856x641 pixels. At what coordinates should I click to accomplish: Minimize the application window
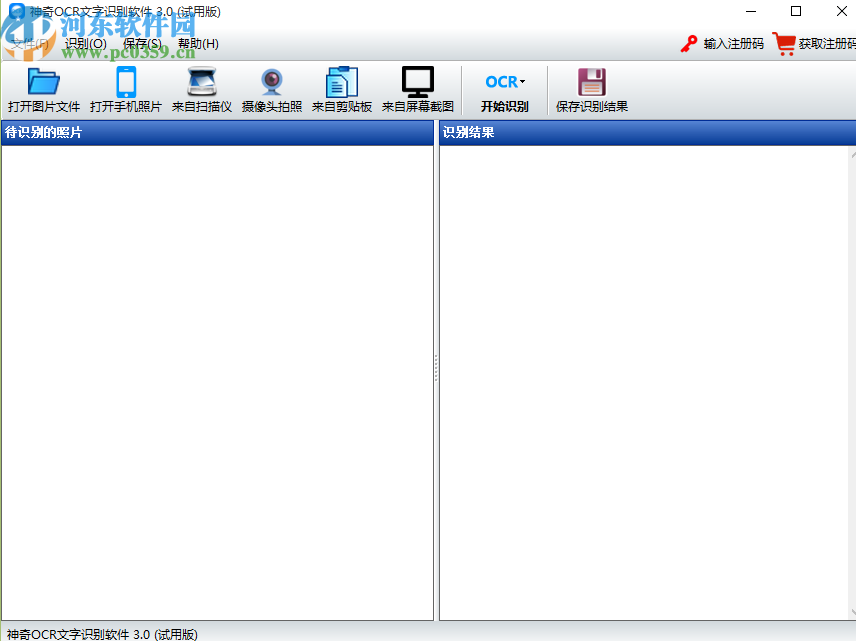click(751, 11)
